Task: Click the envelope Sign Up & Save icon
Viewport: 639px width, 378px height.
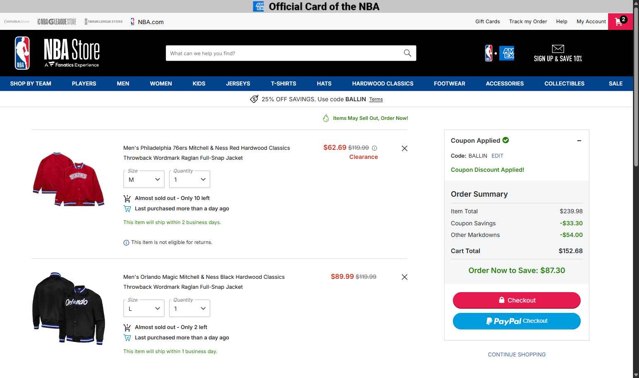Action: tap(557, 48)
